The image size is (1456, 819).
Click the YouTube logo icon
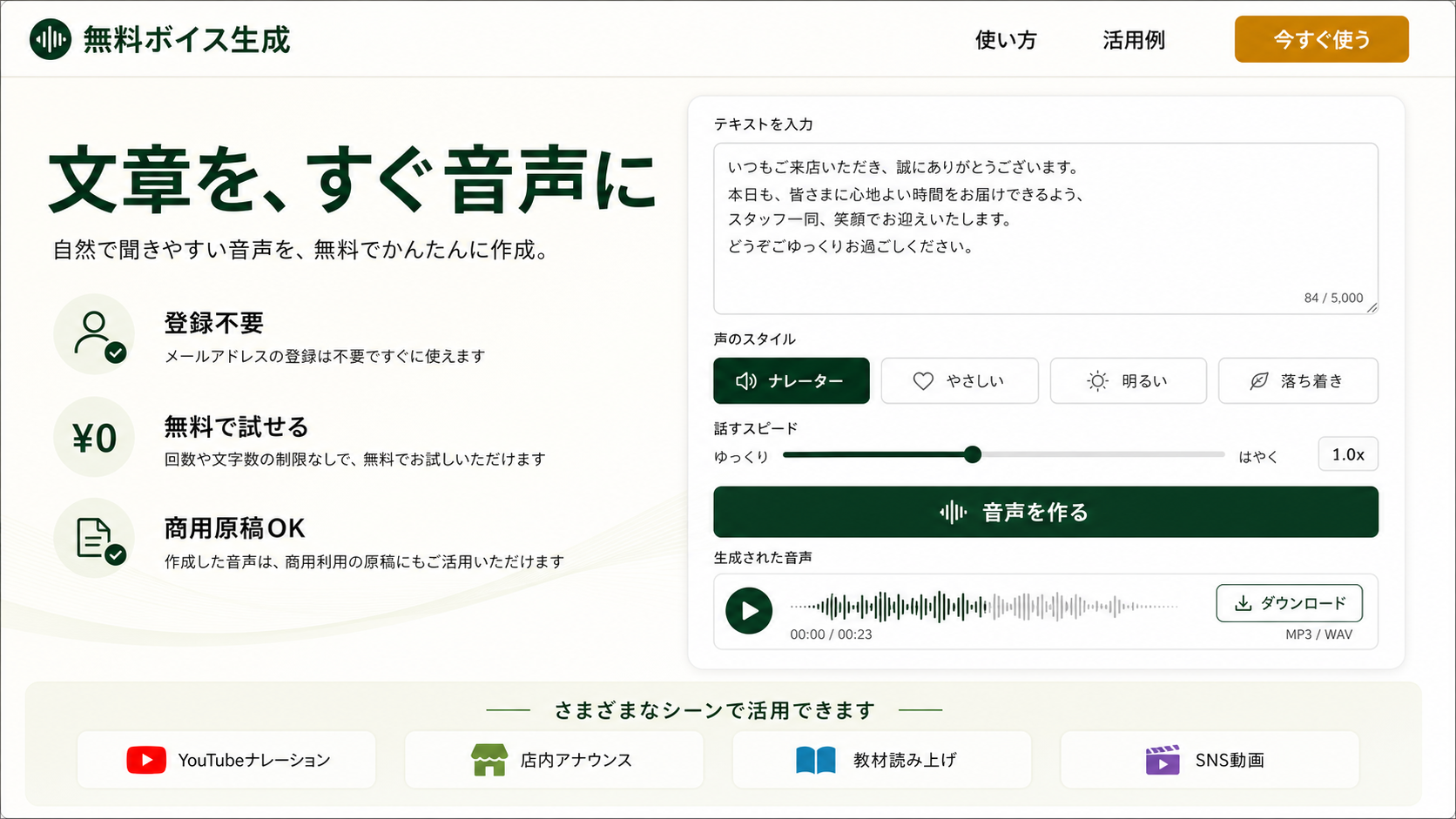pos(146,760)
